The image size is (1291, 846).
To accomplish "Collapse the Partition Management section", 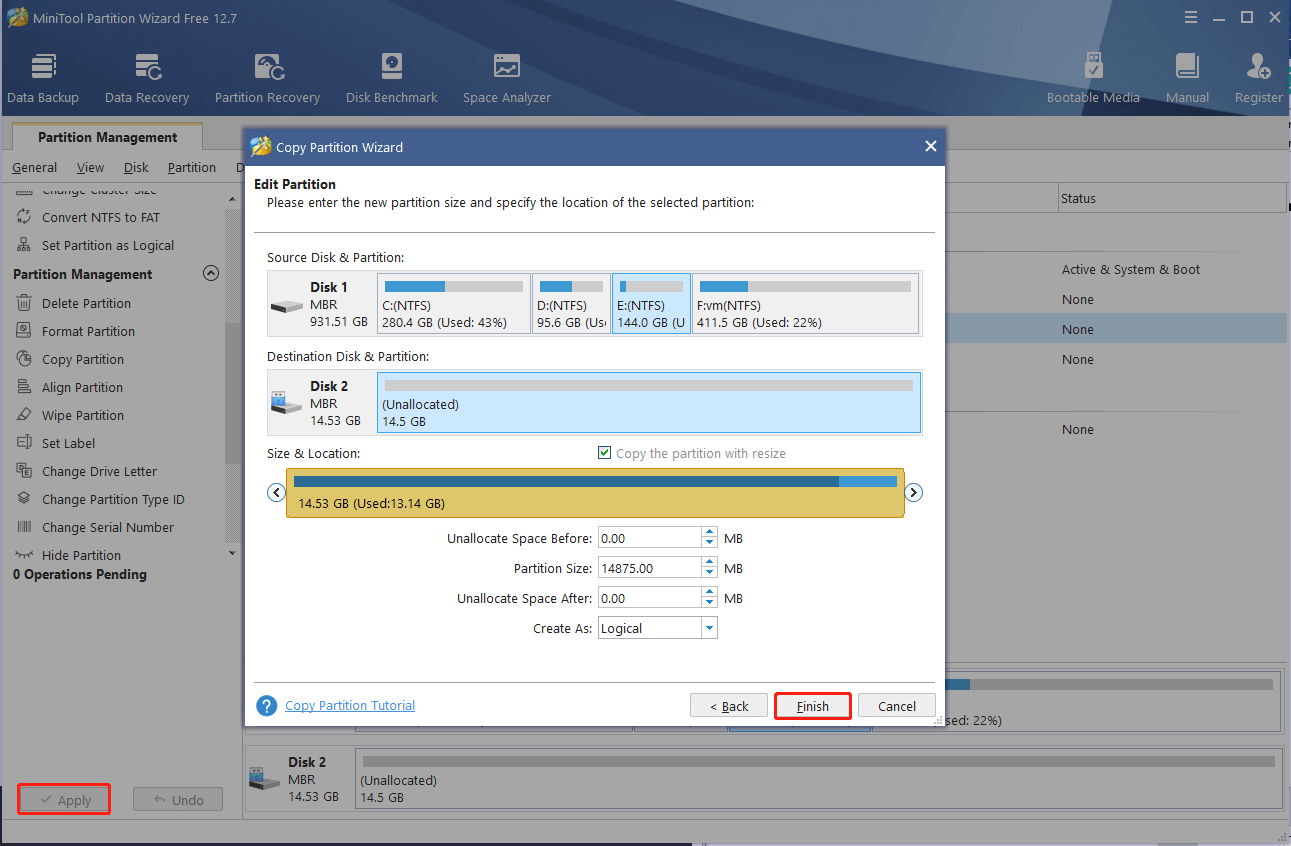I will (210, 273).
